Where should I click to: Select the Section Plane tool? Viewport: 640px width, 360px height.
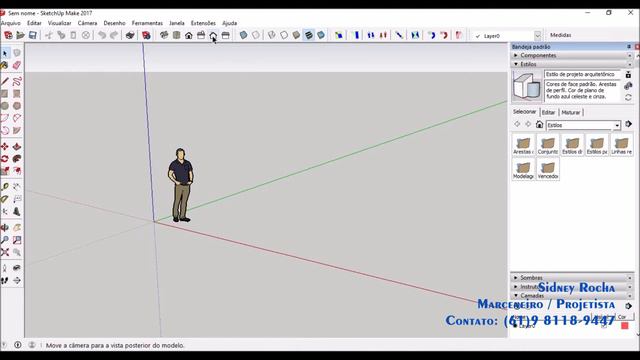(17, 280)
